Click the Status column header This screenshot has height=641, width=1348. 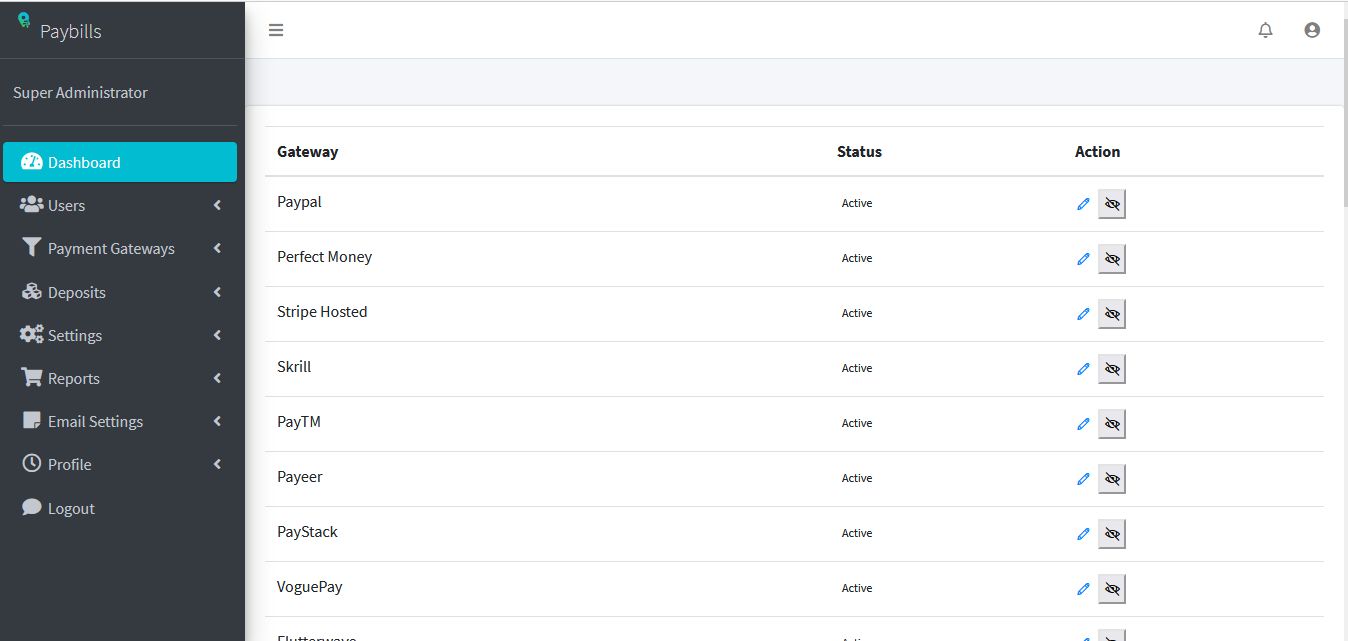pyautogui.click(x=859, y=152)
